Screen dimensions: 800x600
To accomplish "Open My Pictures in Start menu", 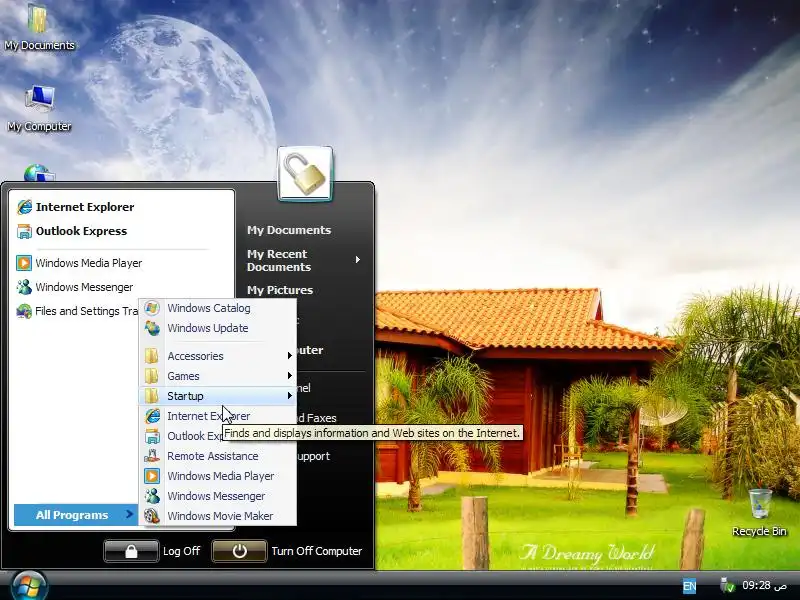I will pos(280,290).
